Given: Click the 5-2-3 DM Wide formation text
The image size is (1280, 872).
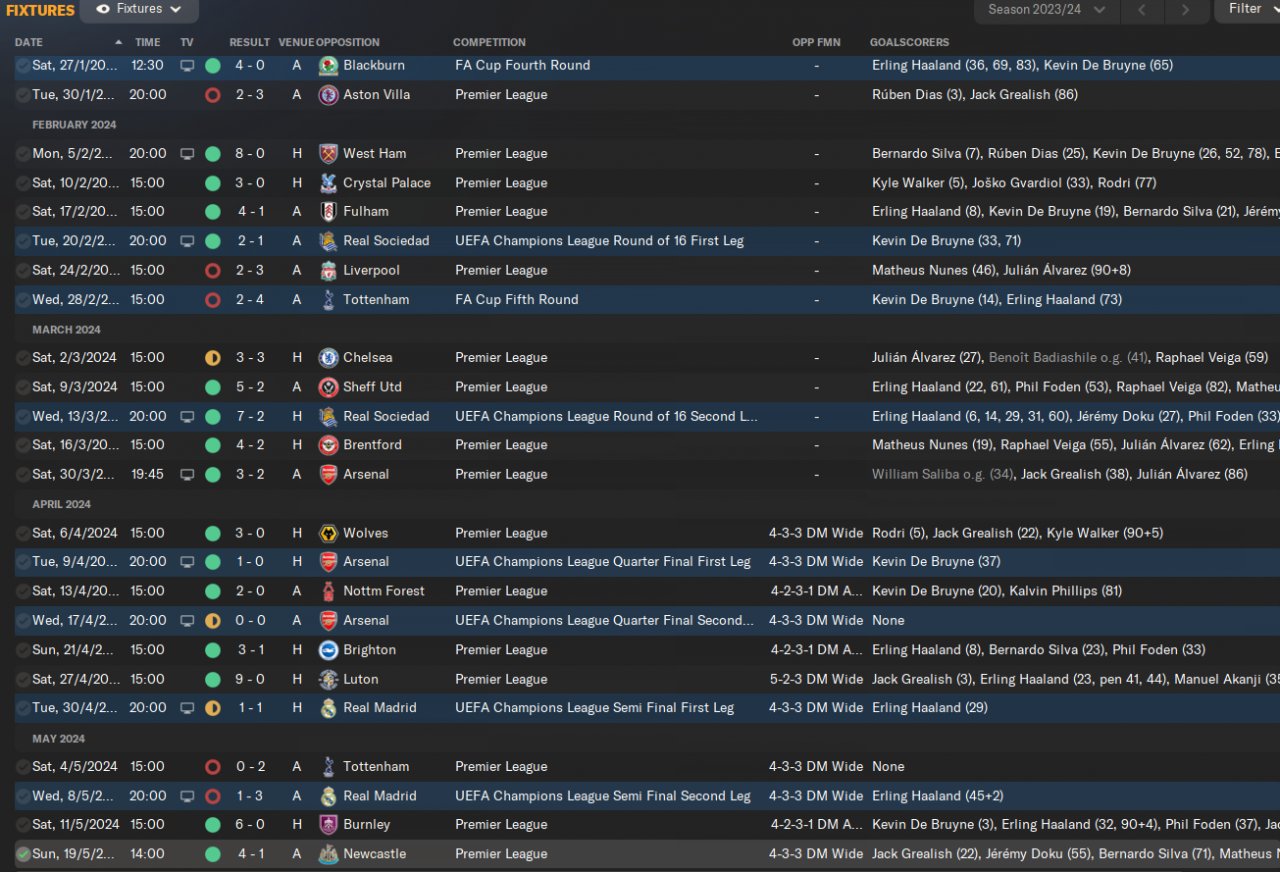Looking at the screenshot, I should click(x=816, y=679).
